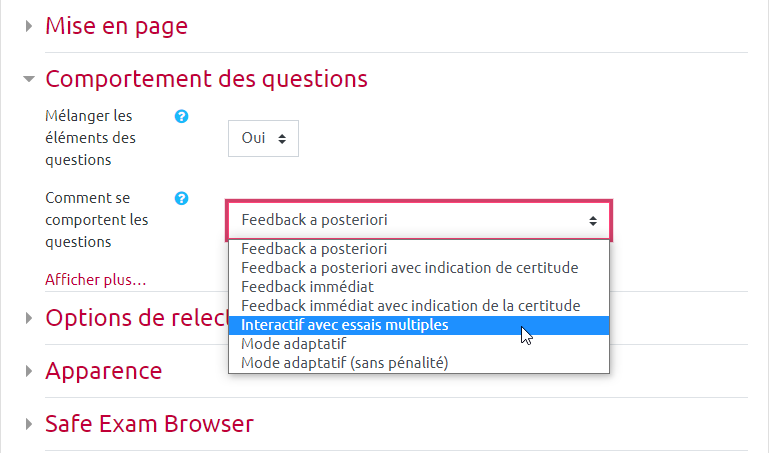Expand the Options de relecture section
This screenshot has height=453, width=782.
click(29, 318)
